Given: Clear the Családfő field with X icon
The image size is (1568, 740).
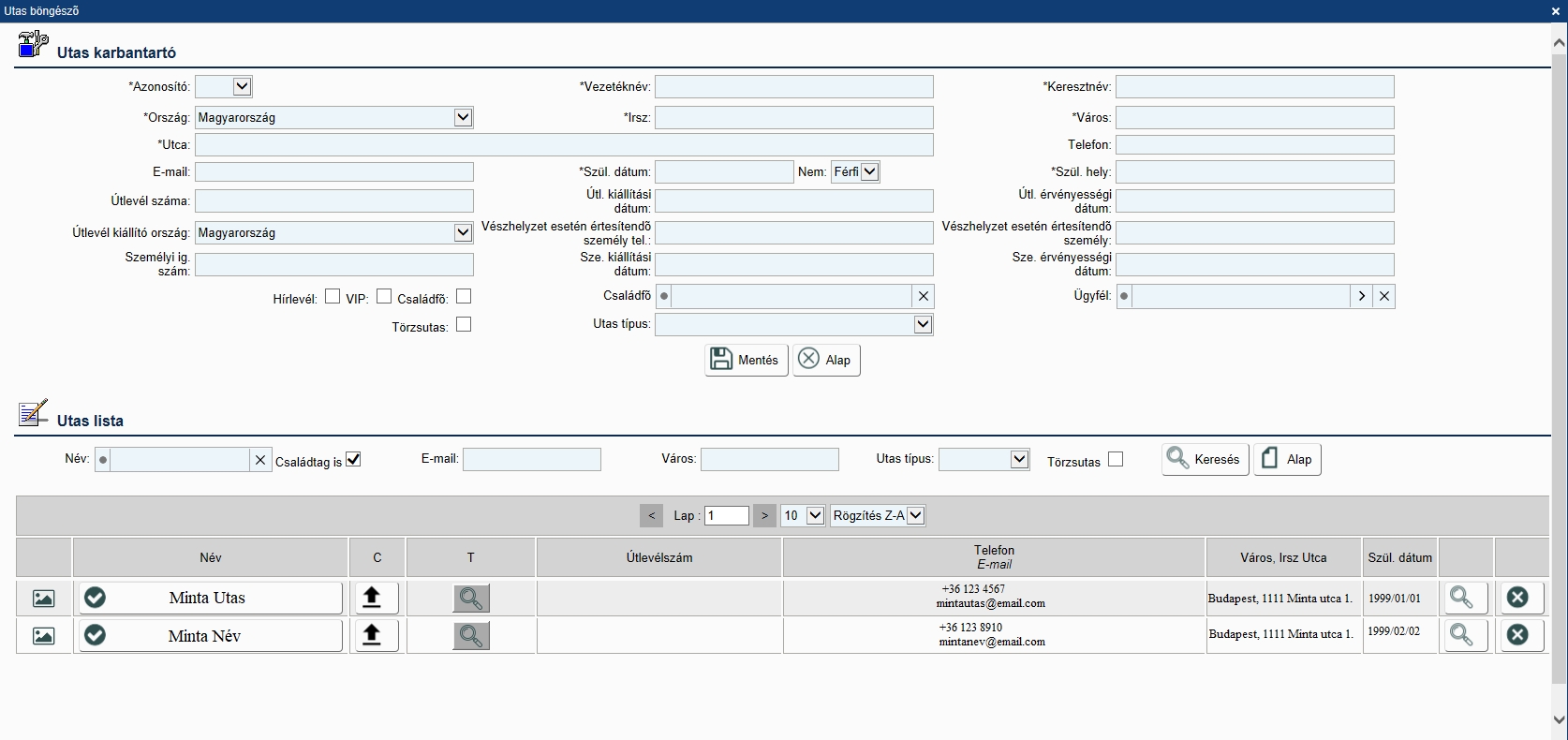Looking at the screenshot, I should [x=924, y=297].
